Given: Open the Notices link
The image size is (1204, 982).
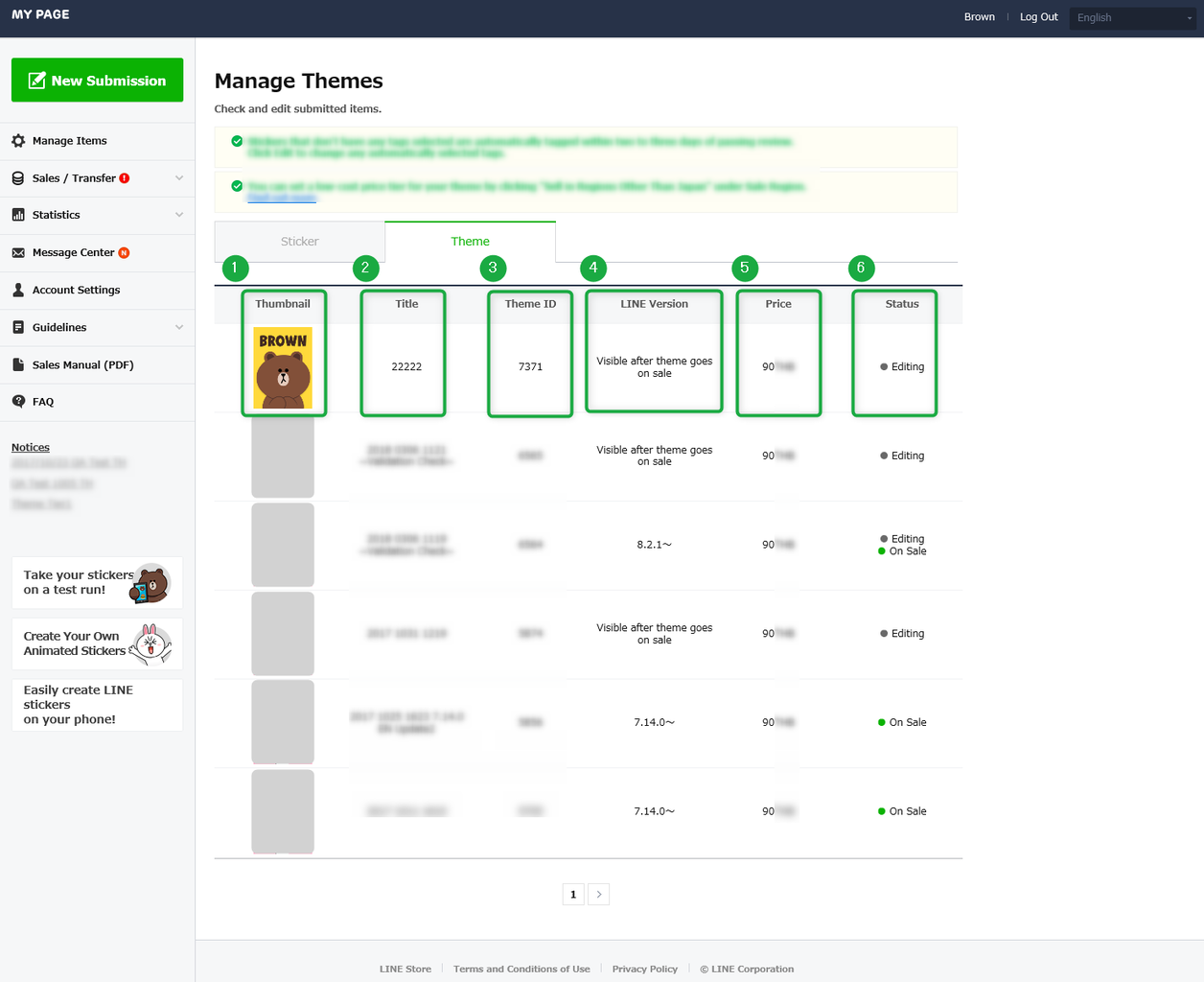Looking at the screenshot, I should [x=31, y=448].
